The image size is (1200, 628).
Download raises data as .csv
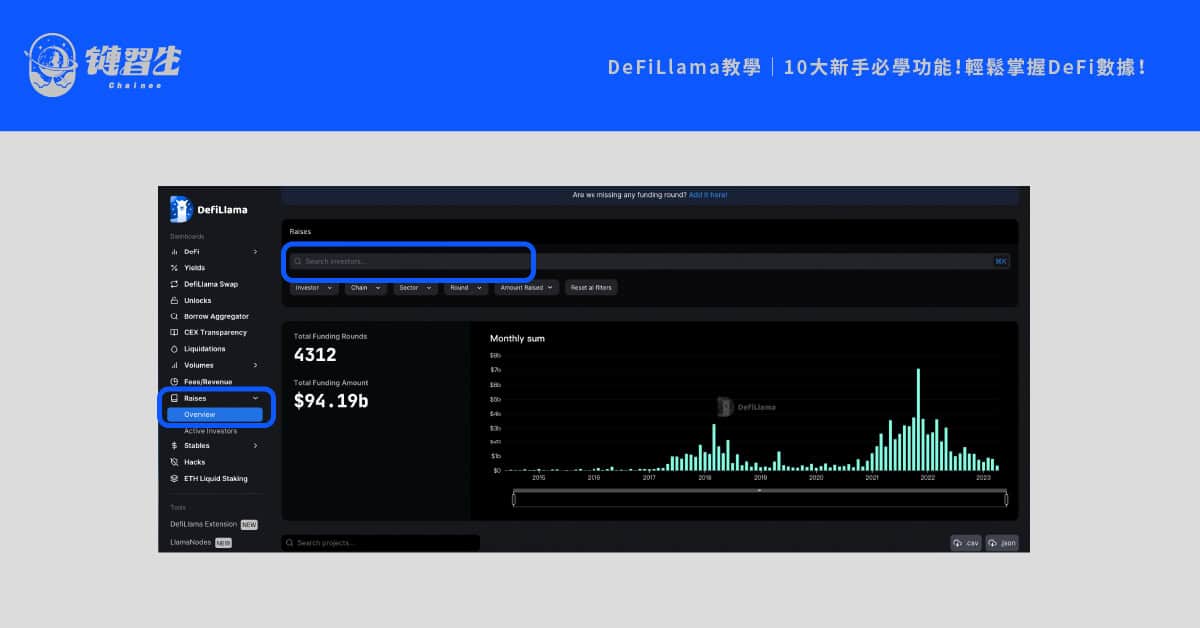pyautogui.click(x=966, y=543)
